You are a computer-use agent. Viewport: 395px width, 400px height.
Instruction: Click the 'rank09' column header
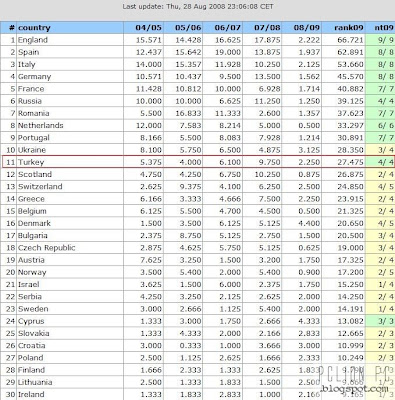tap(349, 28)
